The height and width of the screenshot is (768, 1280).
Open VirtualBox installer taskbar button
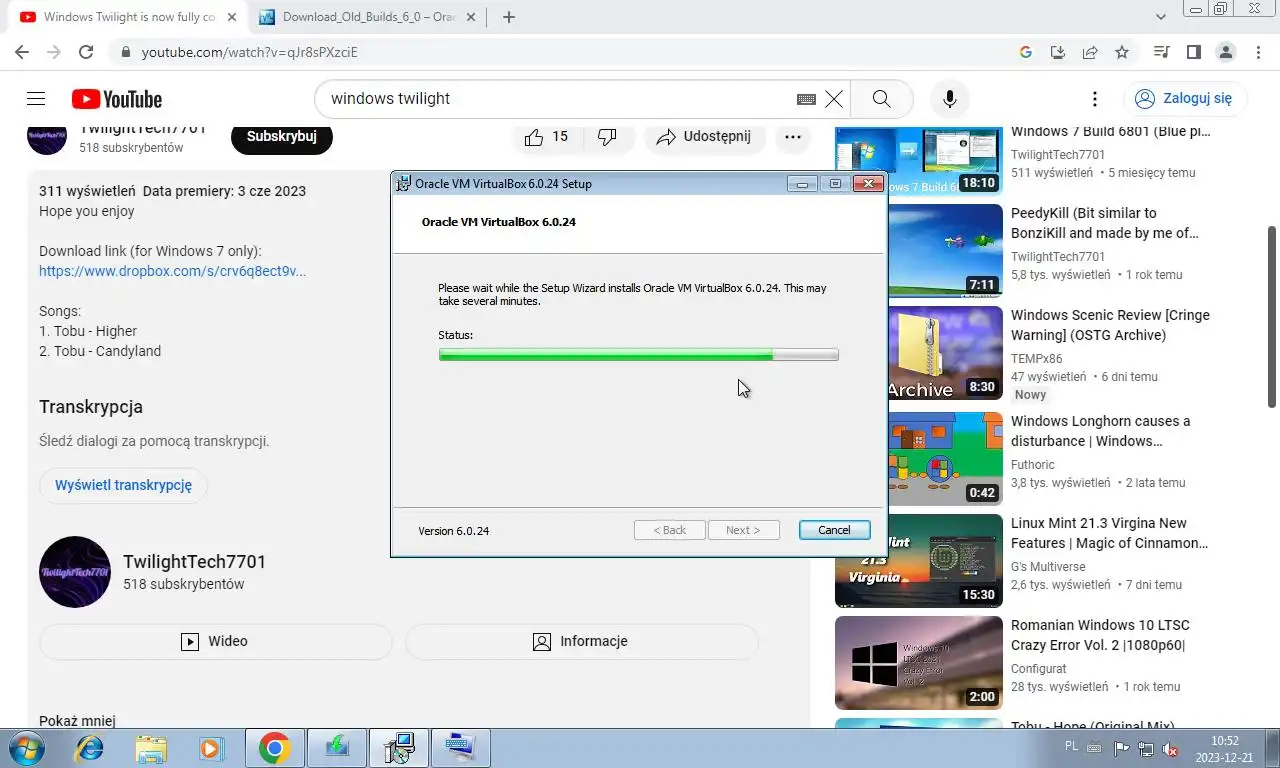pyautogui.click(x=398, y=748)
